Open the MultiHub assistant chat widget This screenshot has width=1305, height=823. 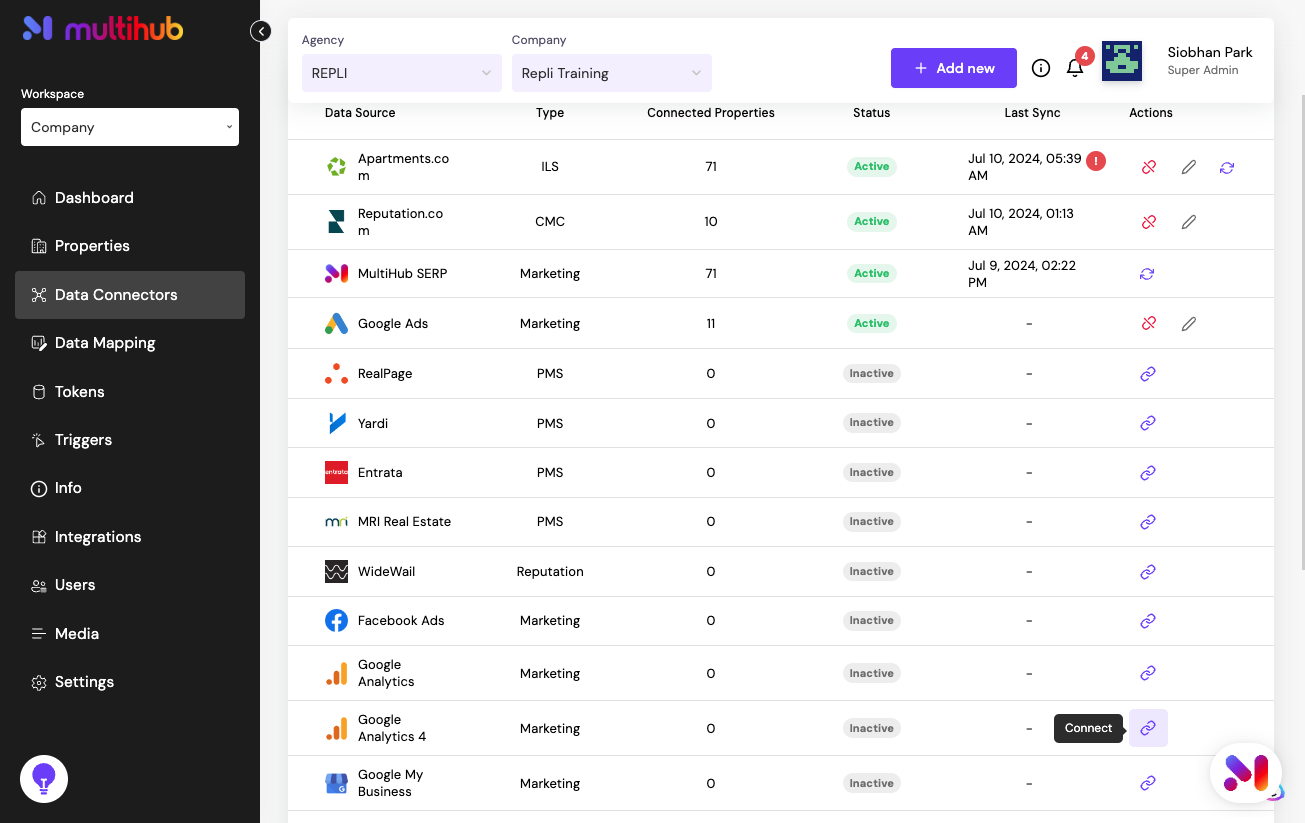click(x=1246, y=773)
